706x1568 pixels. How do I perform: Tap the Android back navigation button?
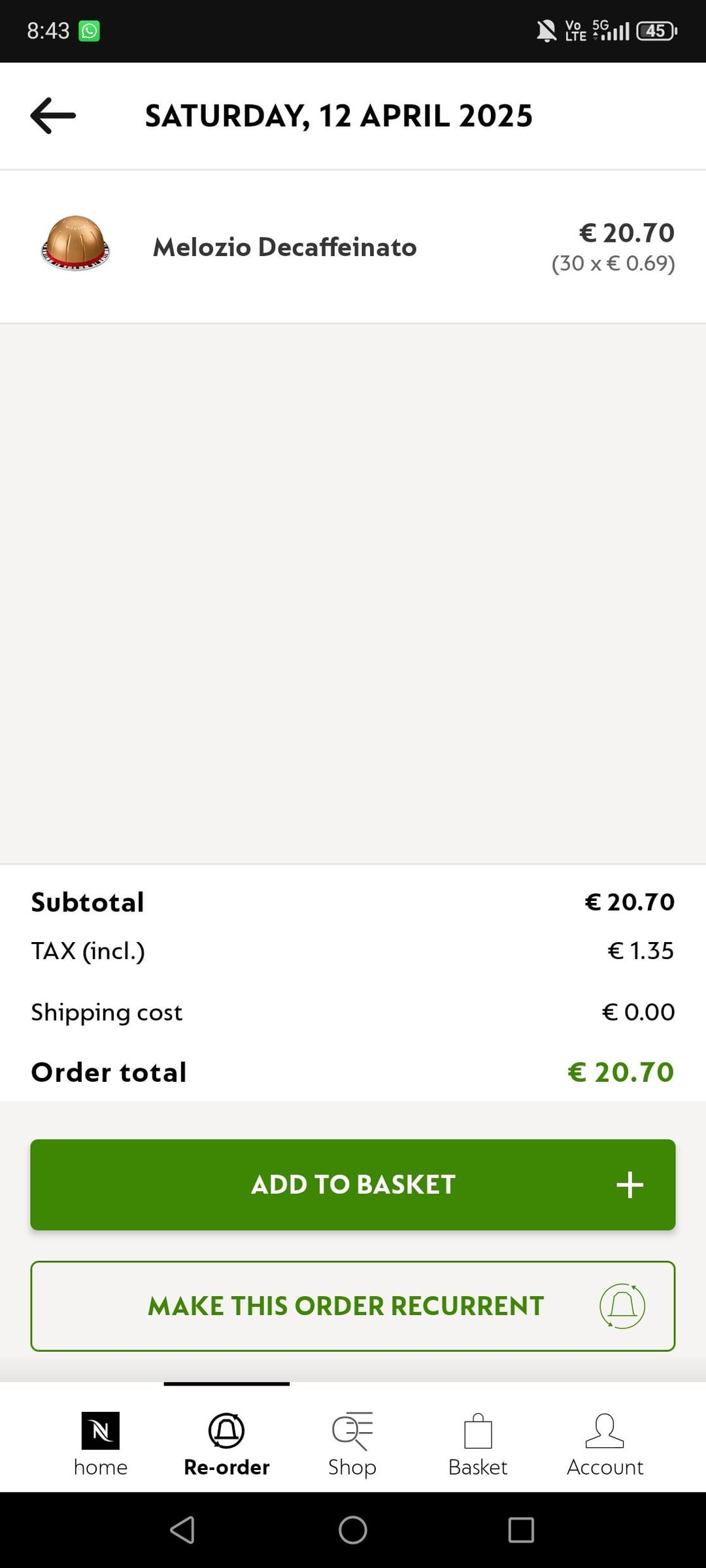coord(182,1530)
